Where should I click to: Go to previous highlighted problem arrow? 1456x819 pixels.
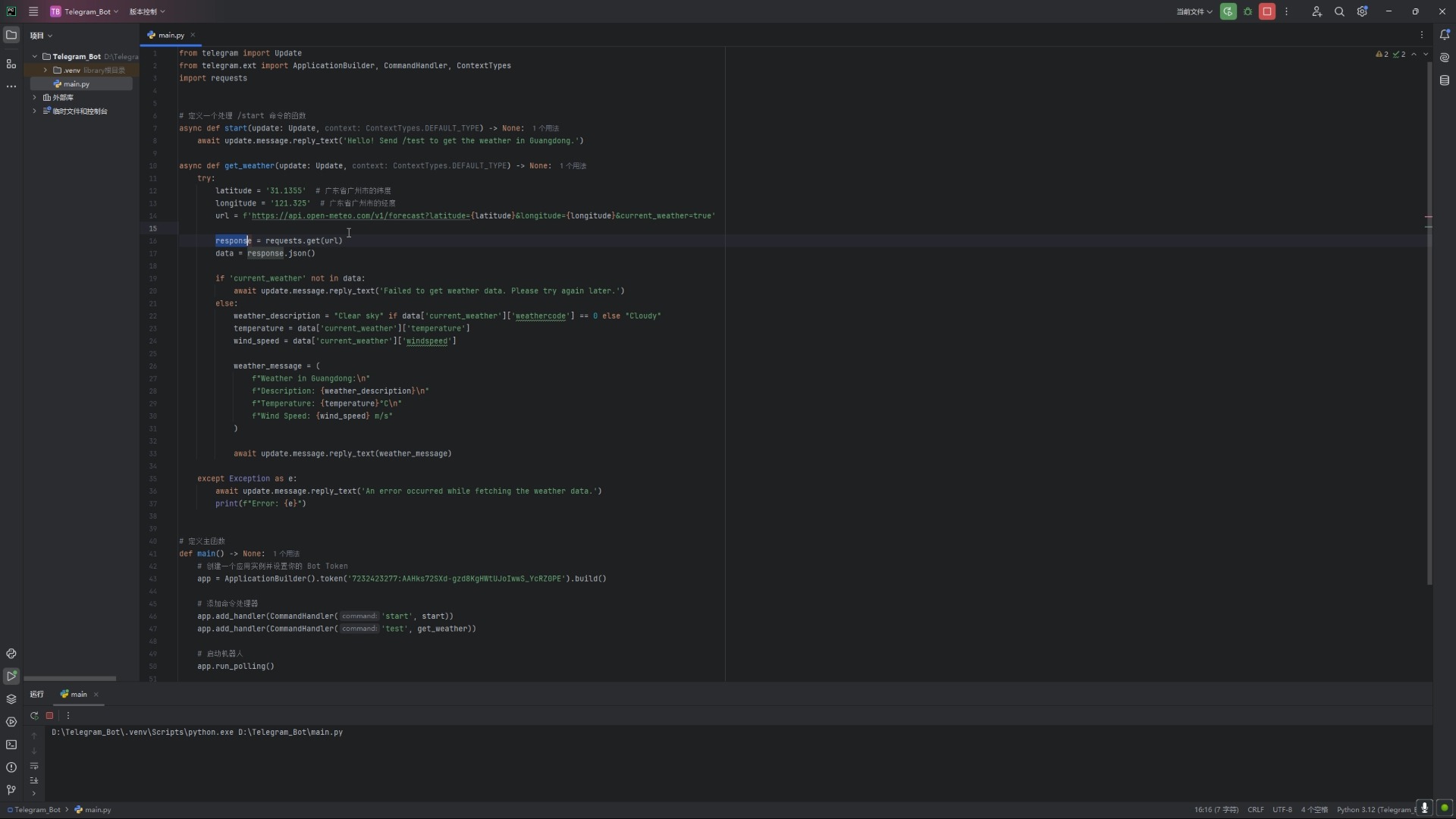click(x=1414, y=55)
